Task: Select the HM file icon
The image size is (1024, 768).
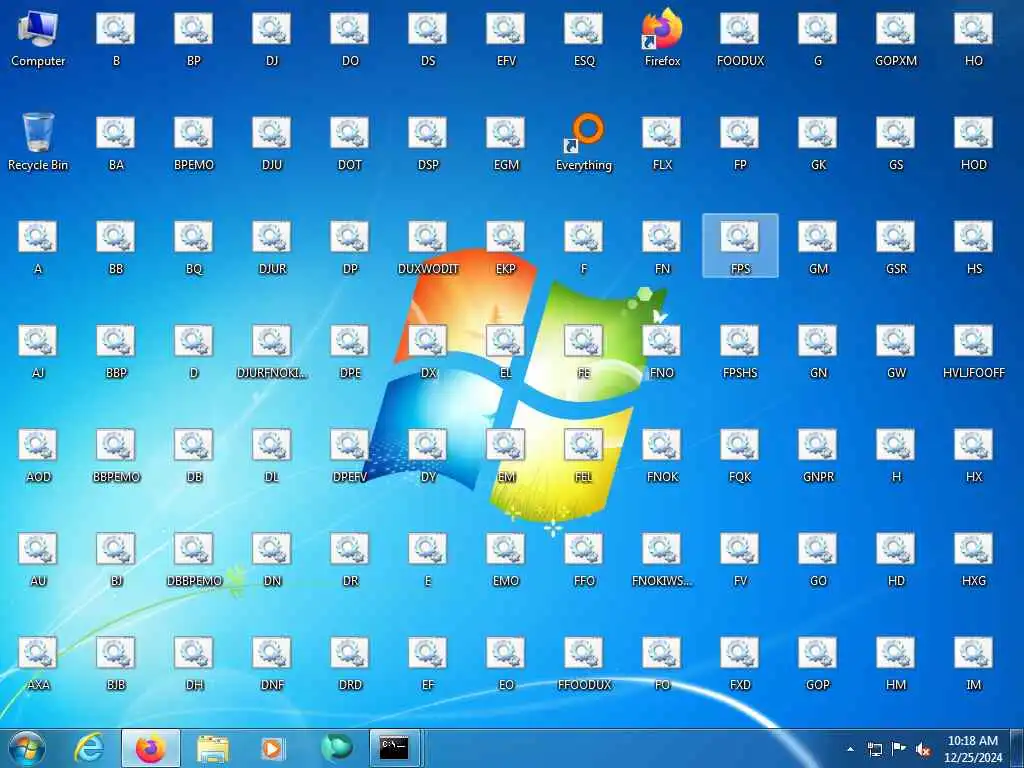Action: click(896, 663)
